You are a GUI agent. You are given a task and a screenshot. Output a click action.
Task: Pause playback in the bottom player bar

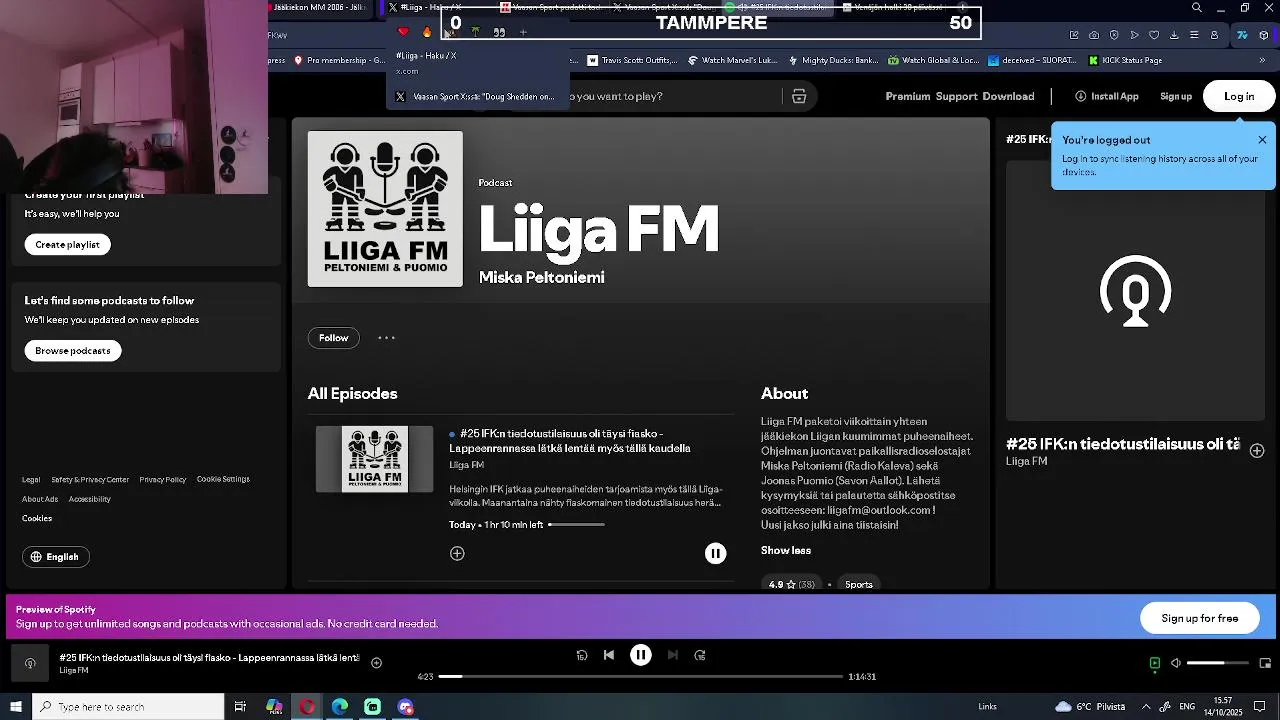[641, 655]
